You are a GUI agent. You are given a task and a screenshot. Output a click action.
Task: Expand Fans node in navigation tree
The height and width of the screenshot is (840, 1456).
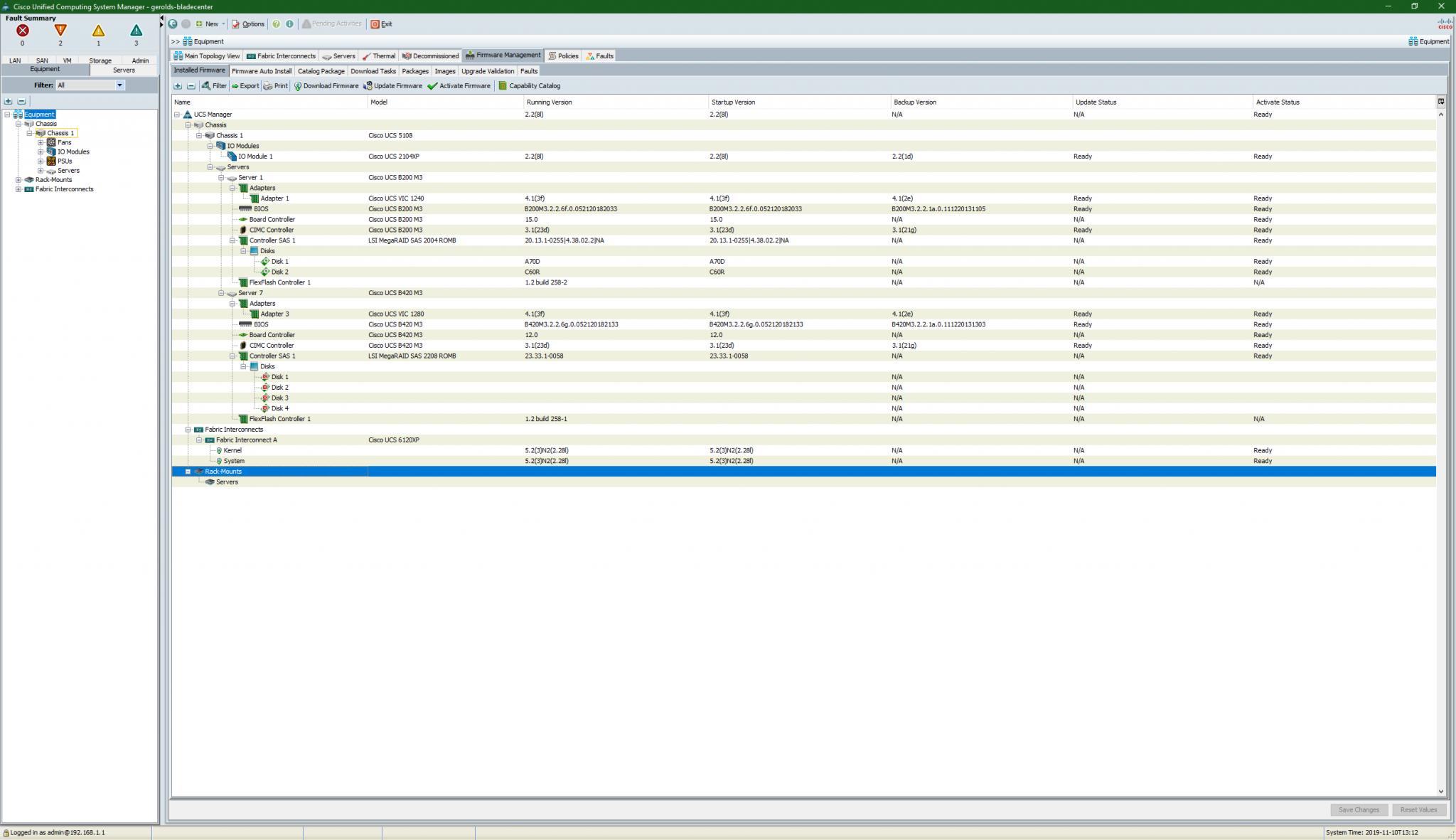[x=41, y=142]
